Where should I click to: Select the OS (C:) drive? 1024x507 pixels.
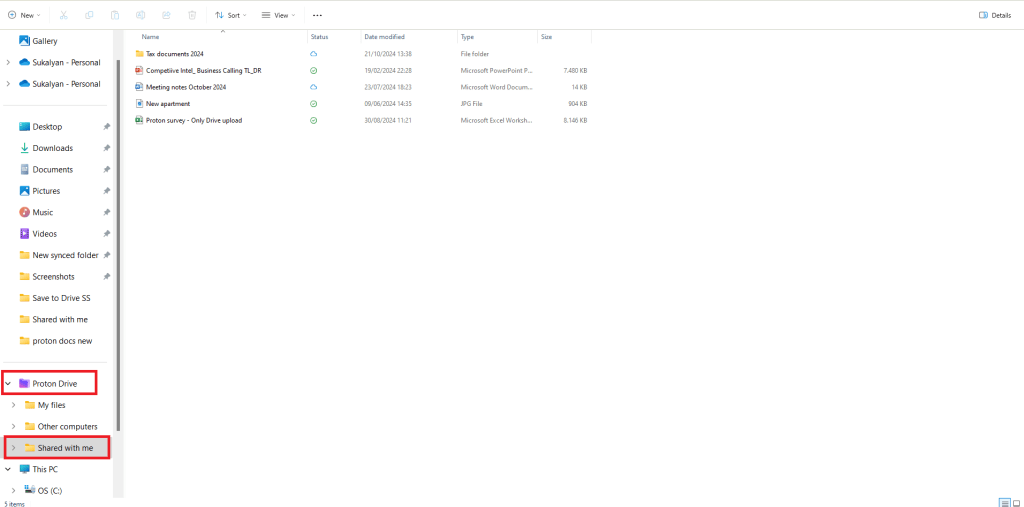pos(52,490)
